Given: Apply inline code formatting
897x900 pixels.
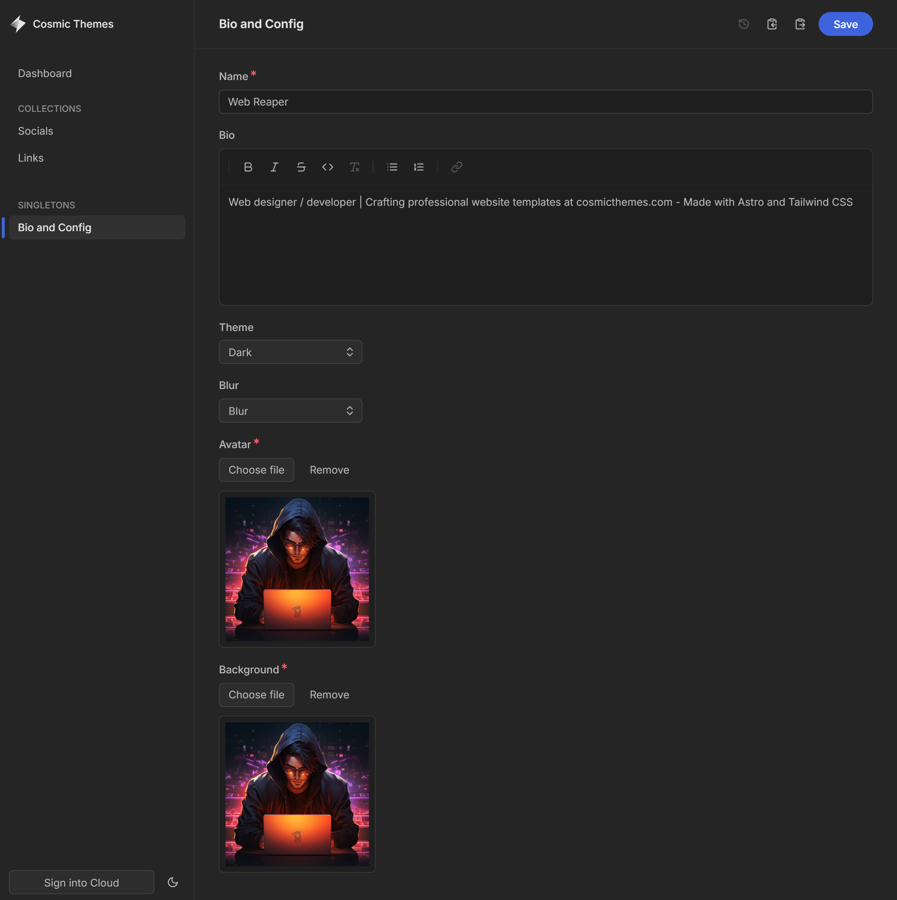Looking at the screenshot, I should click(328, 167).
